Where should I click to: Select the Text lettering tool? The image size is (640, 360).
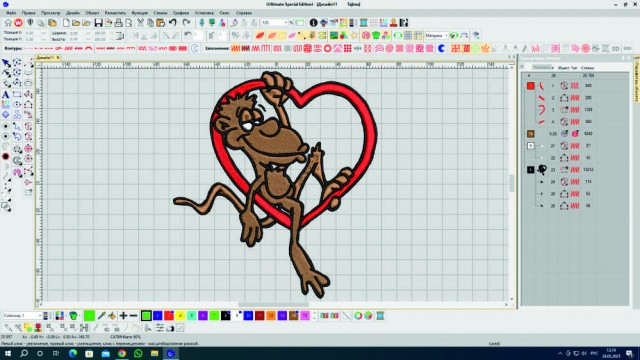(x=6, y=95)
